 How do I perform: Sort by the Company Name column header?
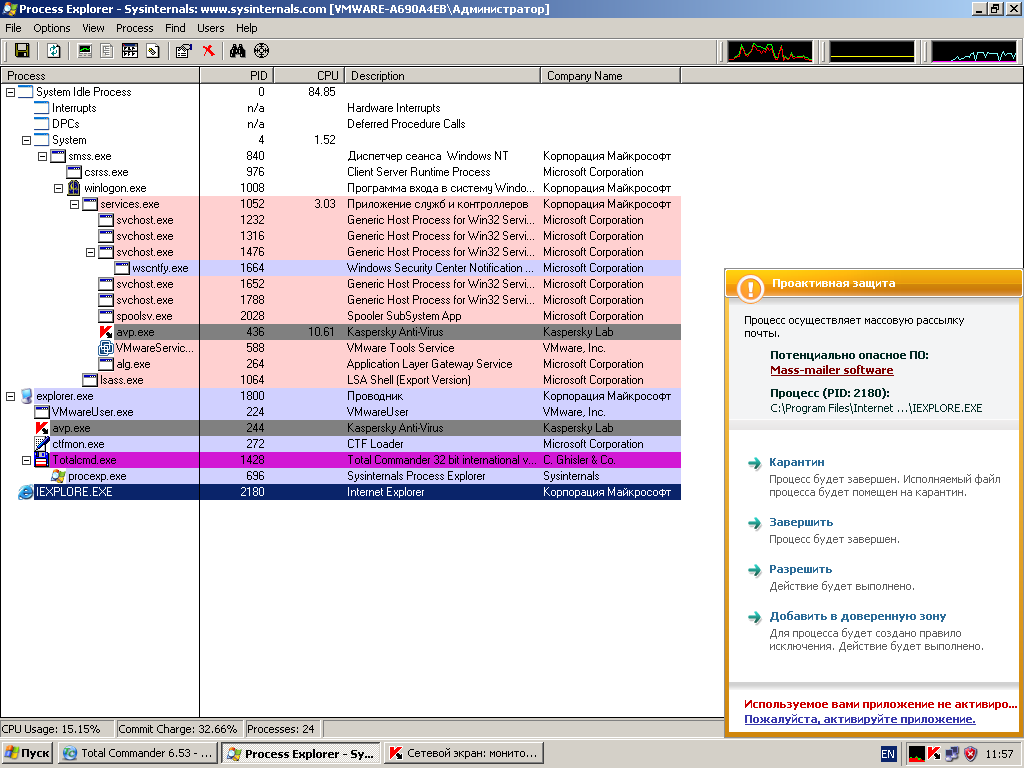click(x=611, y=76)
